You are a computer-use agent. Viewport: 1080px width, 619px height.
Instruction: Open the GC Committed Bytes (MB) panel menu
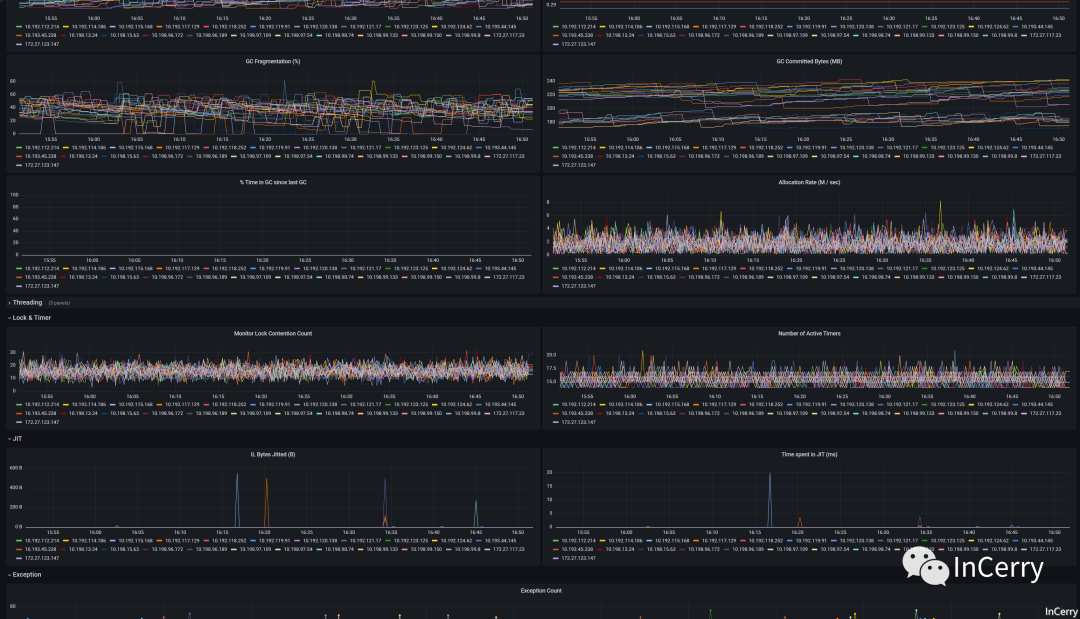pos(809,61)
